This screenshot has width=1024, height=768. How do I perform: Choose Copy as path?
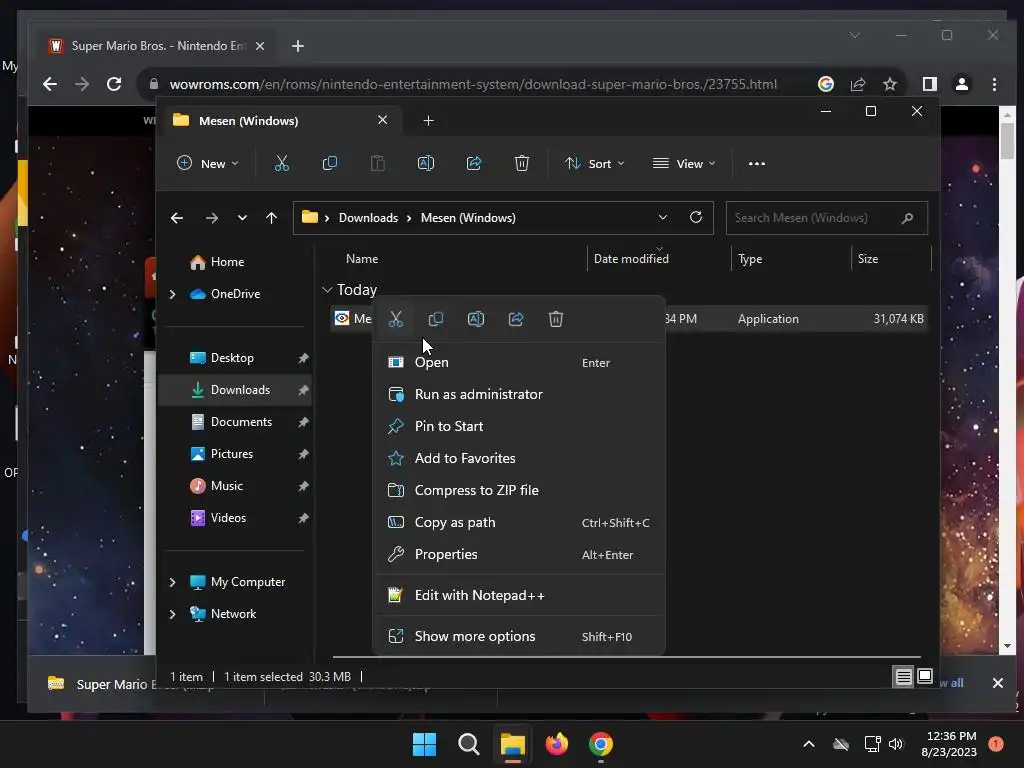tap(520, 522)
